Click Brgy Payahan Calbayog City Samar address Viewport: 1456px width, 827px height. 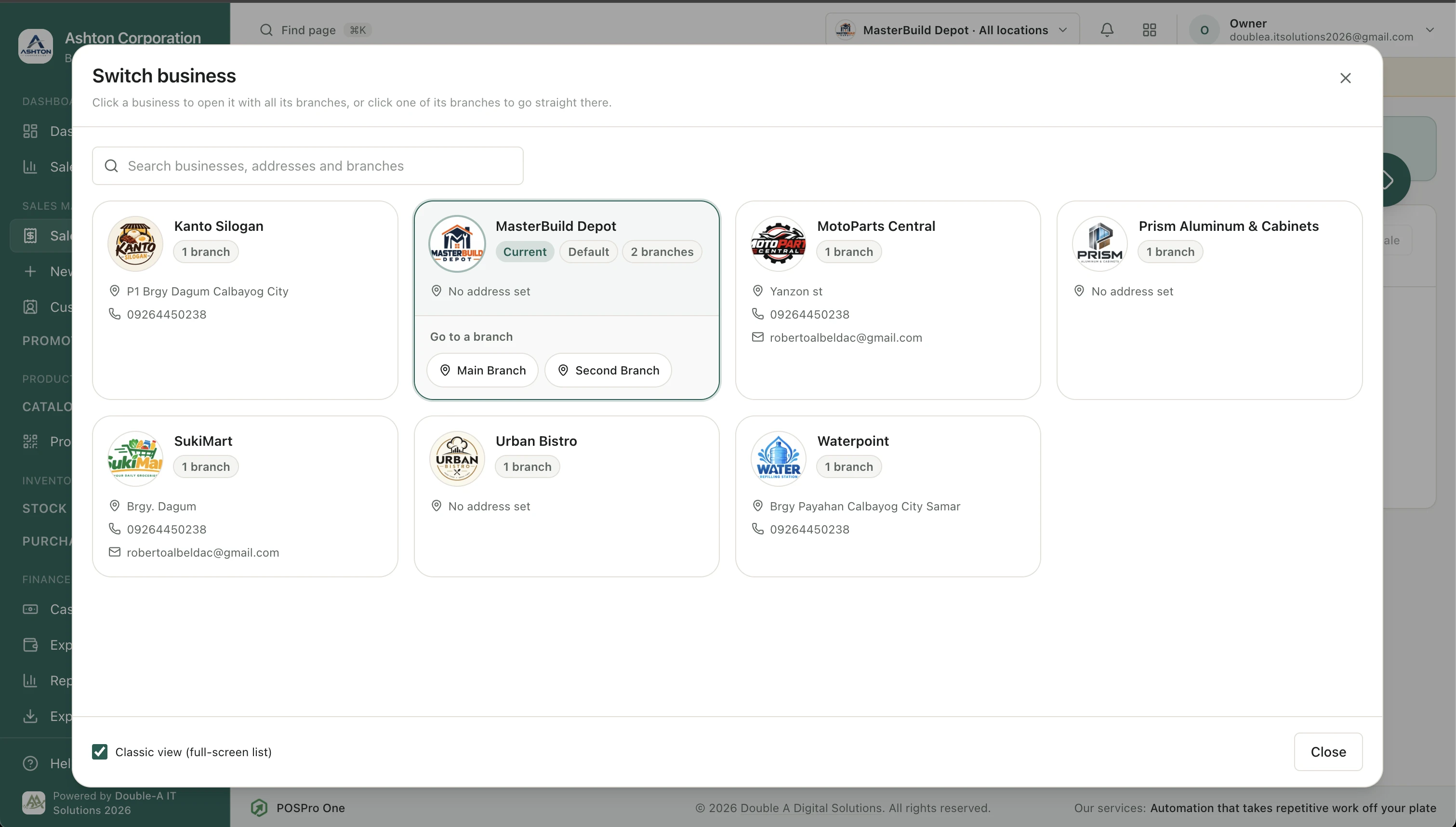coord(864,507)
